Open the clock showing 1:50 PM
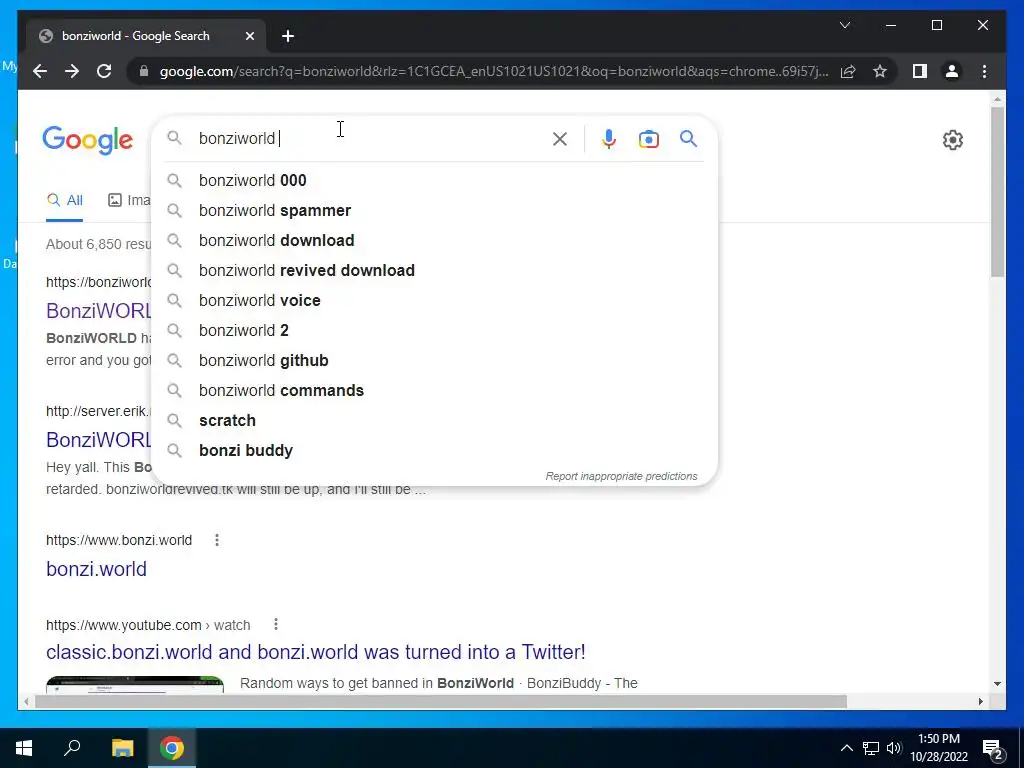The width and height of the screenshot is (1024, 768). [x=939, y=748]
